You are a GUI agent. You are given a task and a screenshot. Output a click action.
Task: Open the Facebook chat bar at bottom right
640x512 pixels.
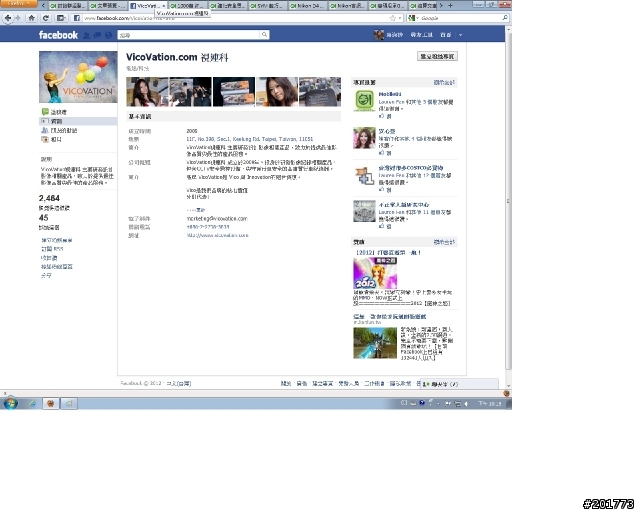459,384
